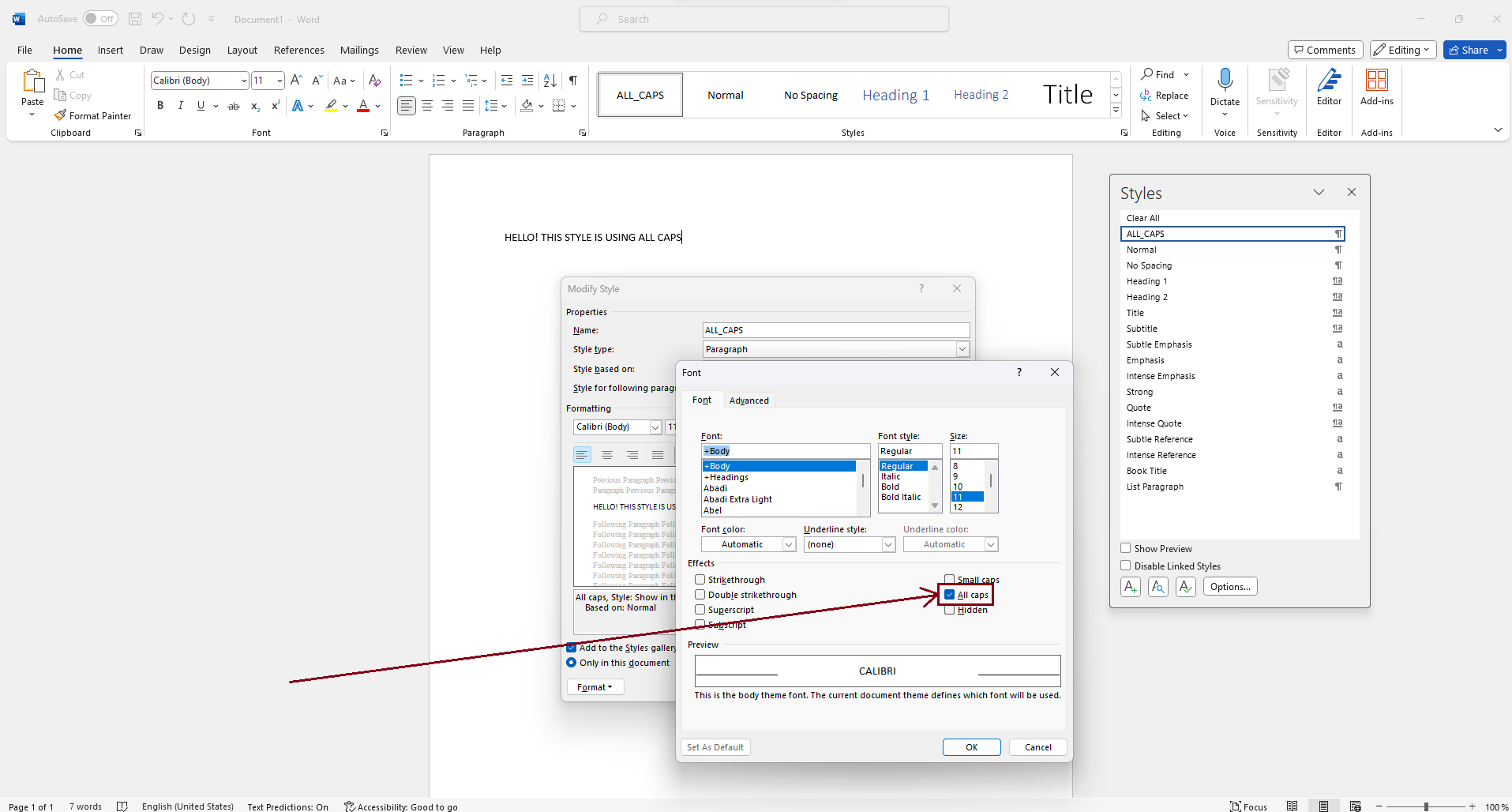Open the References ribbon tab
Viewport: 1512px width, 812px height.
click(298, 50)
